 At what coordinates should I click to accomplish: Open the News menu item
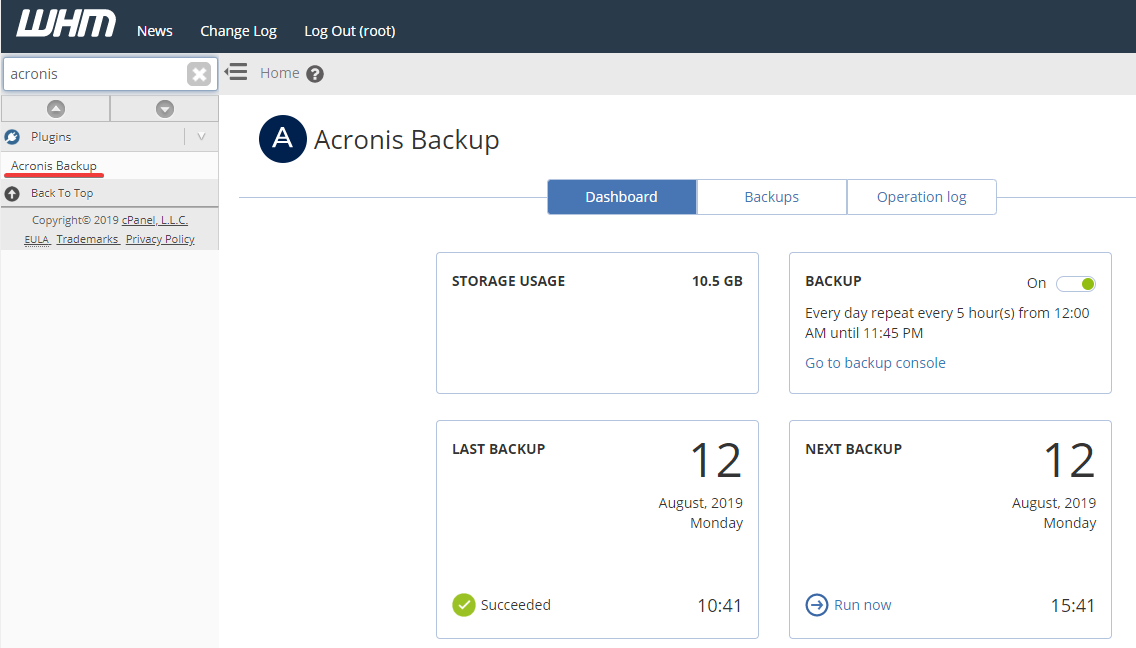pyautogui.click(x=155, y=31)
